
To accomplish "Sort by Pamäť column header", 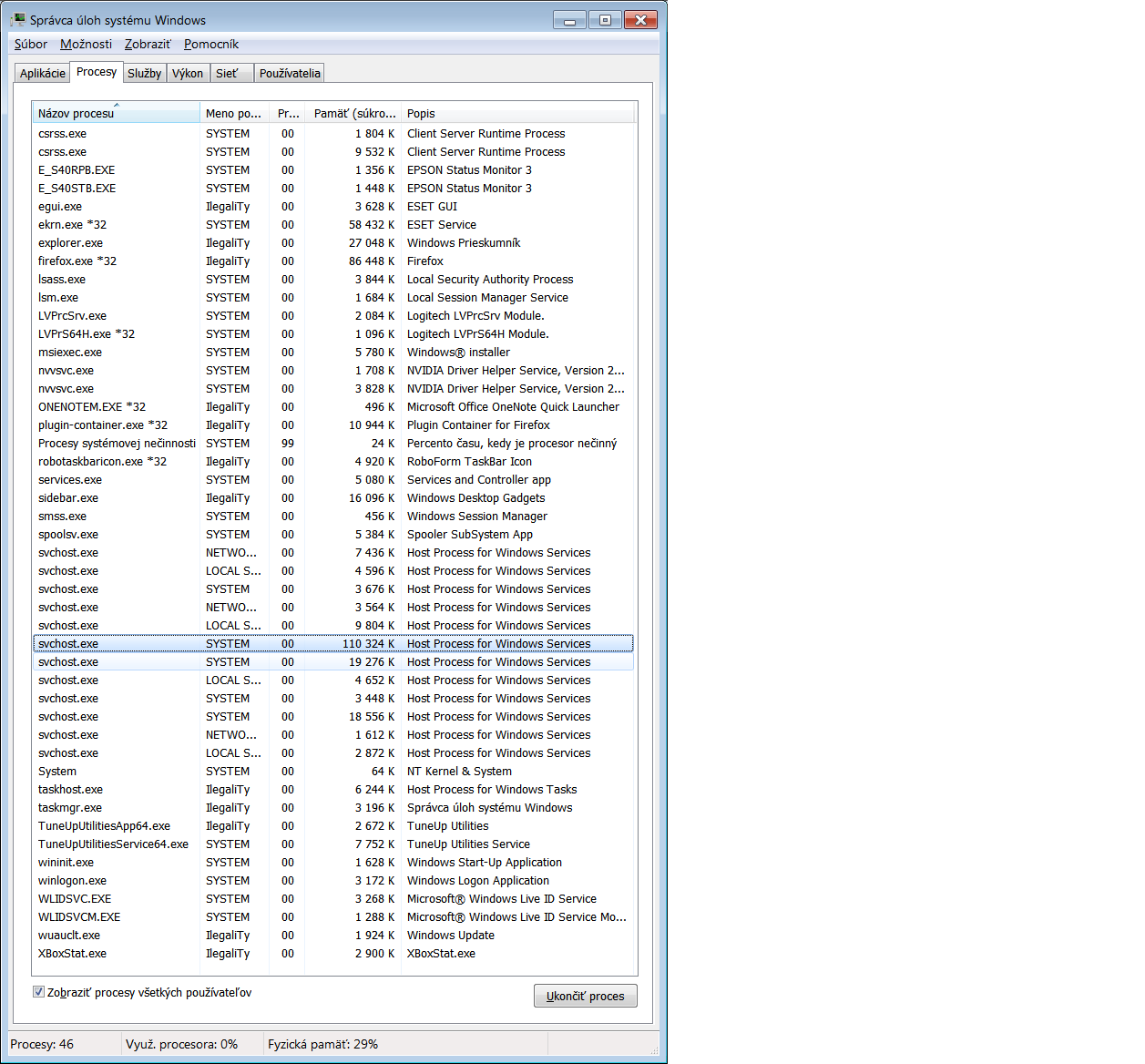I will tap(353, 113).
